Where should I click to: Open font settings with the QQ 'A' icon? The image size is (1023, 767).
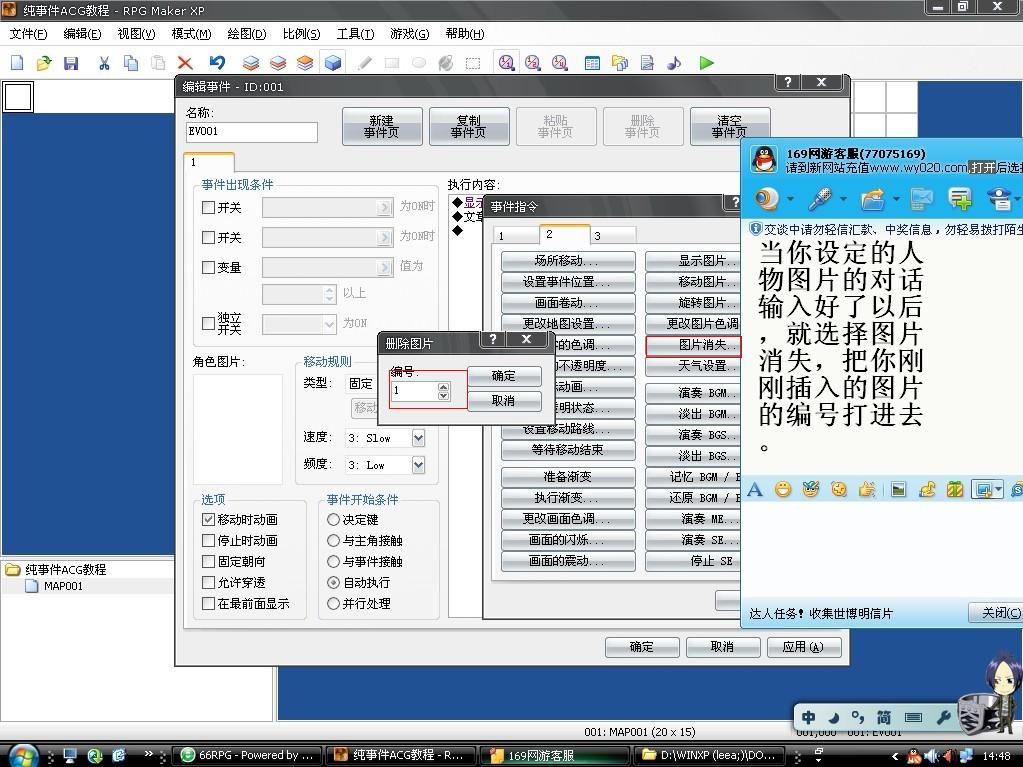pyautogui.click(x=755, y=489)
